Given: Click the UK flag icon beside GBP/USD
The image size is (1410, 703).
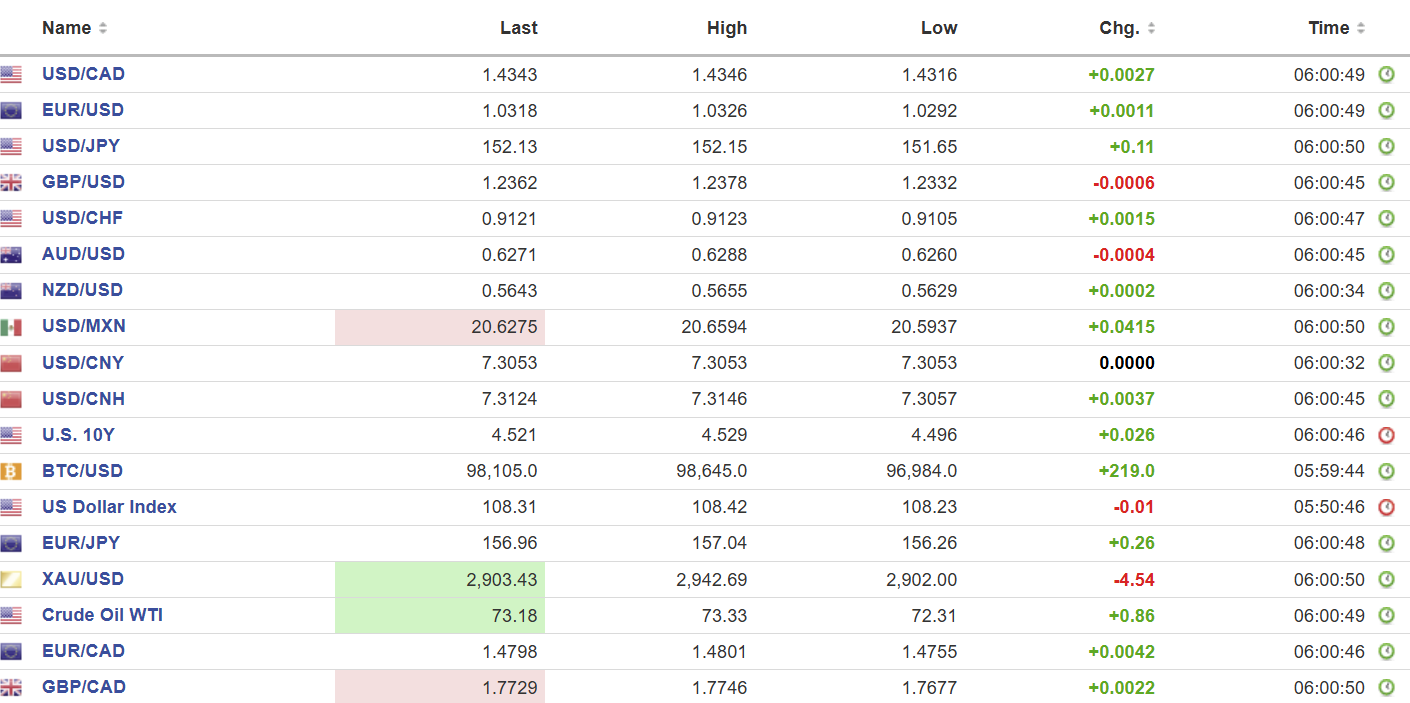Looking at the screenshot, I should [x=11, y=182].
